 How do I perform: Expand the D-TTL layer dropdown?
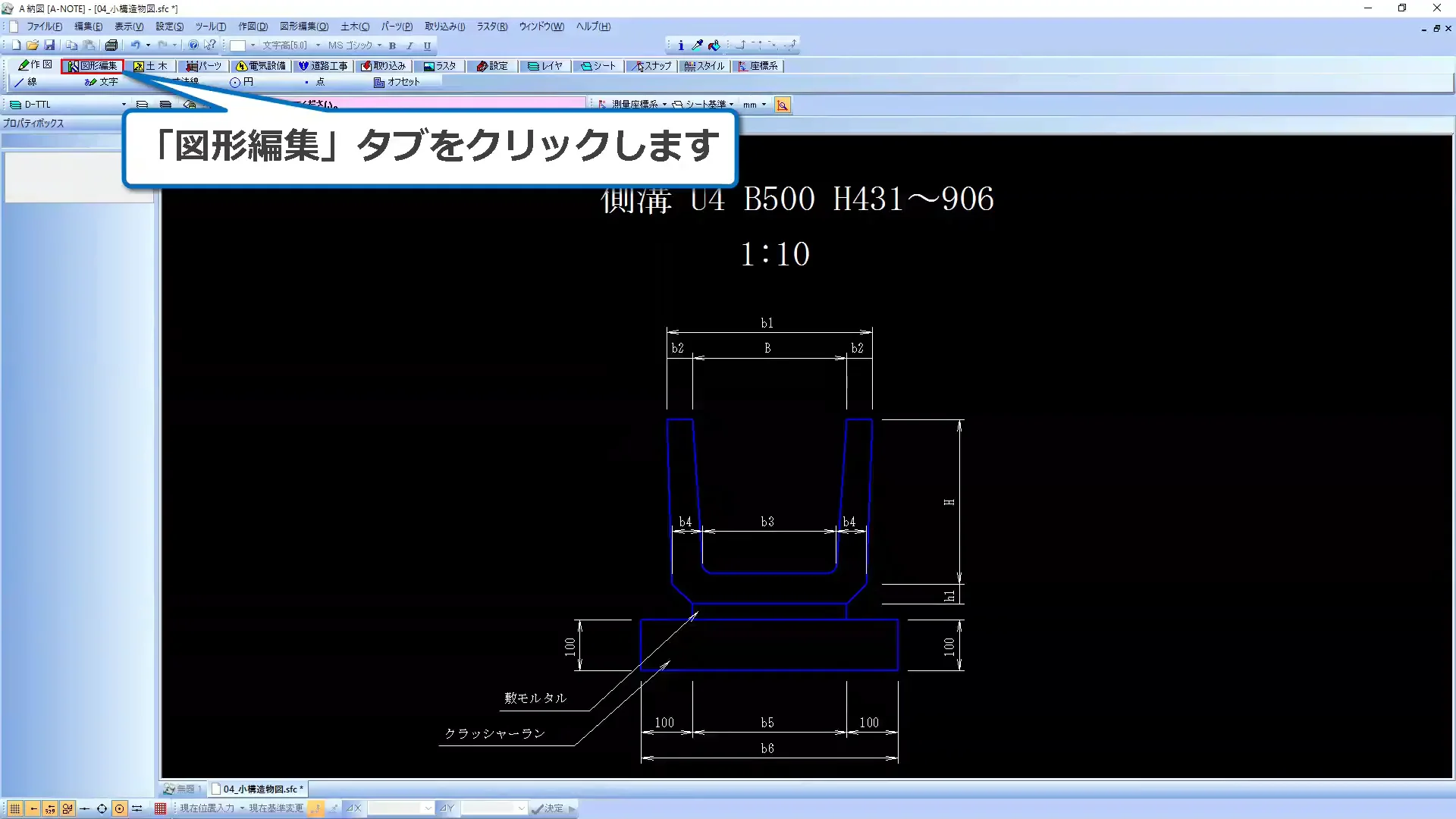point(124,105)
